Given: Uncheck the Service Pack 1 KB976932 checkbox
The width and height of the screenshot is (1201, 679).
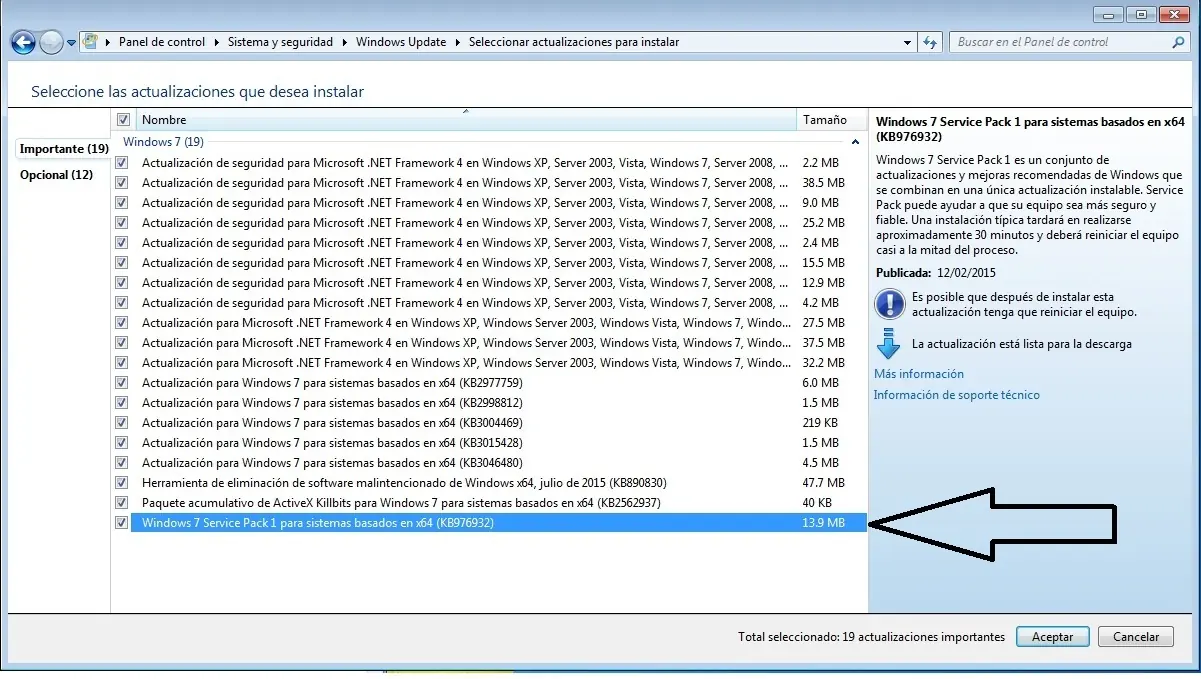Looking at the screenshot, I should point(122,522).
